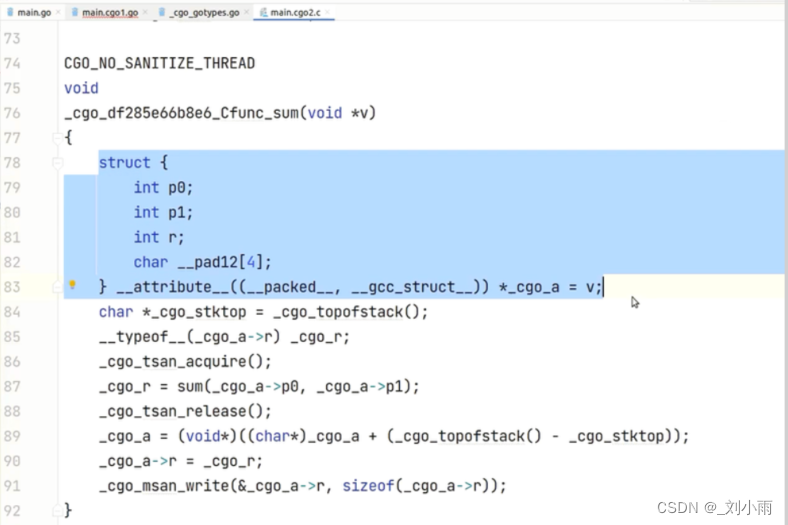Click line number 74 in the gutter
This screenshot has width=788, height=525.
click(x=12, y=63)
